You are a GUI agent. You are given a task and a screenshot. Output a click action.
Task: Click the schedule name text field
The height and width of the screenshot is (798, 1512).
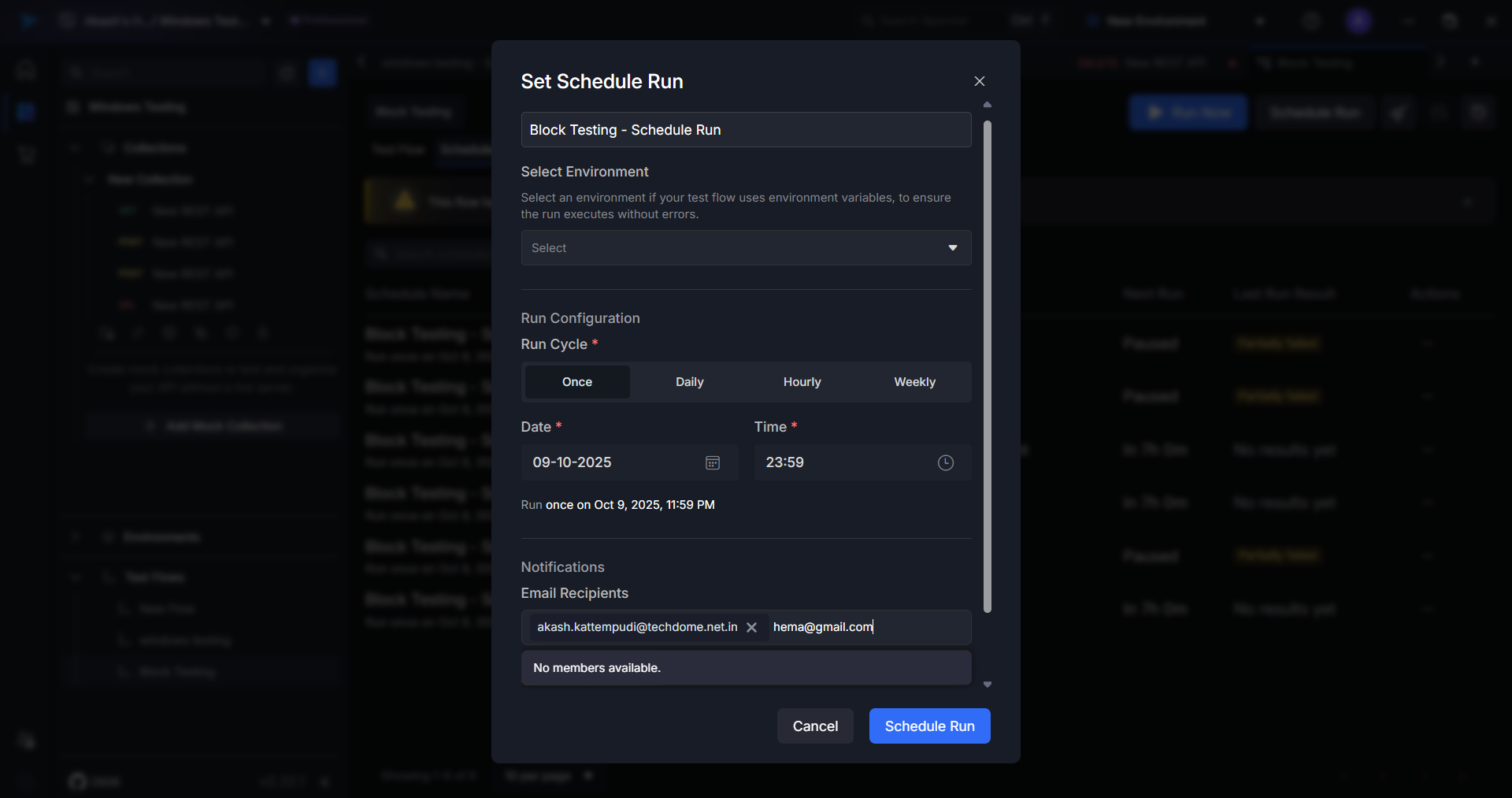745,130
